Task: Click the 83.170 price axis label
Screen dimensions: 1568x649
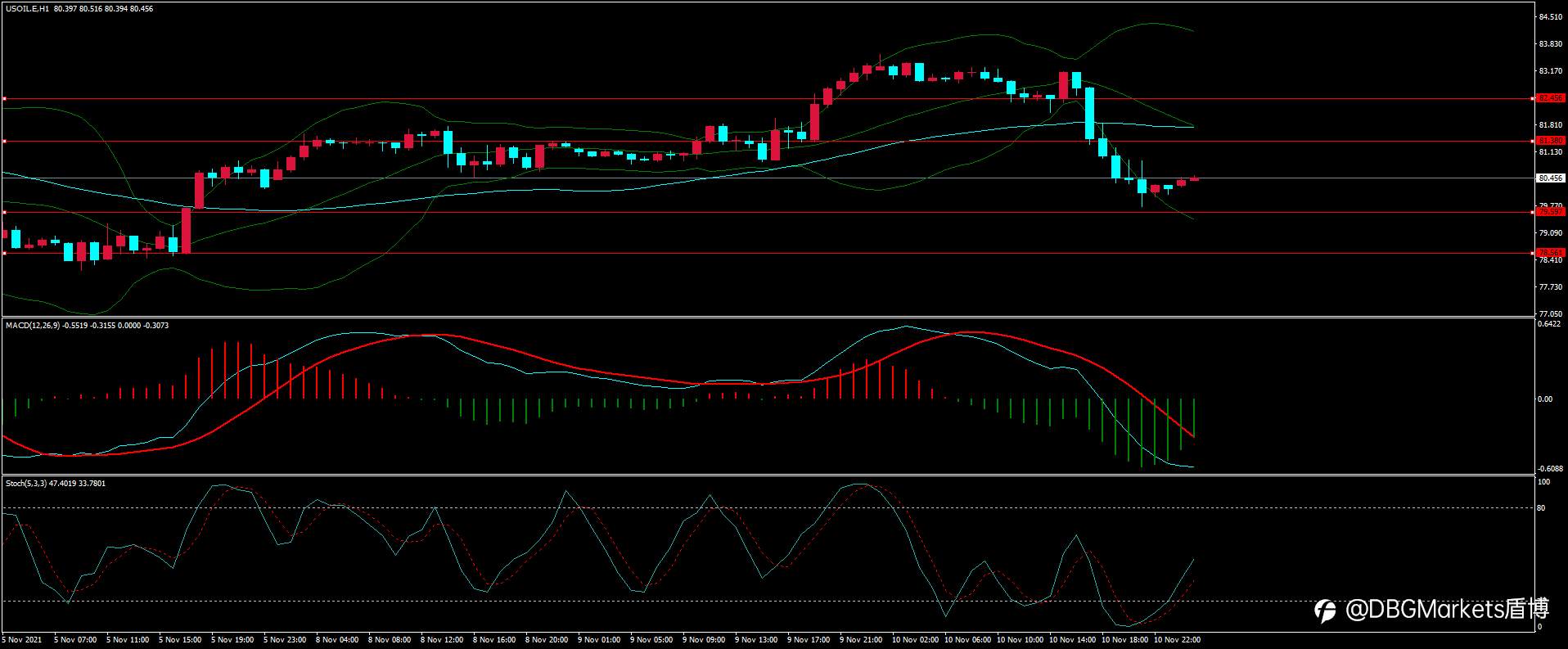Action: coord(1551,71)
